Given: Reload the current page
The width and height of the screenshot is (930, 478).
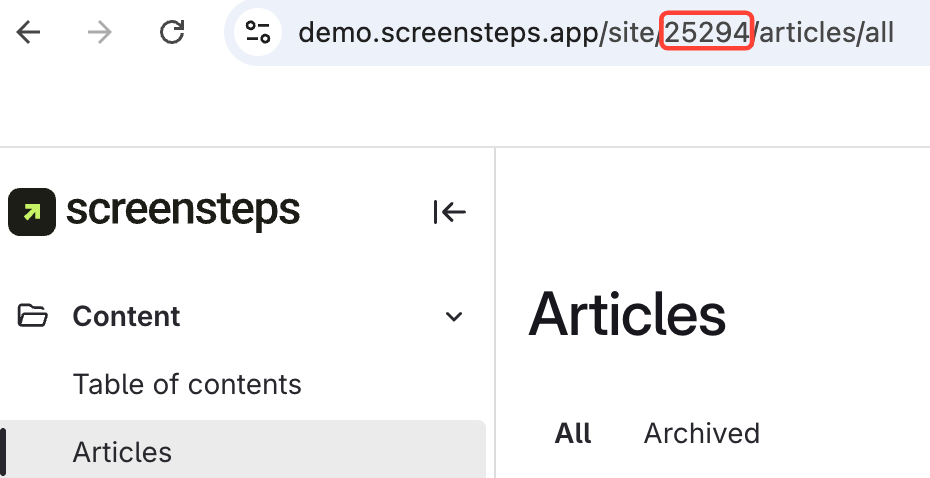Looking at the screenshot, I should [x=172, y=33].
